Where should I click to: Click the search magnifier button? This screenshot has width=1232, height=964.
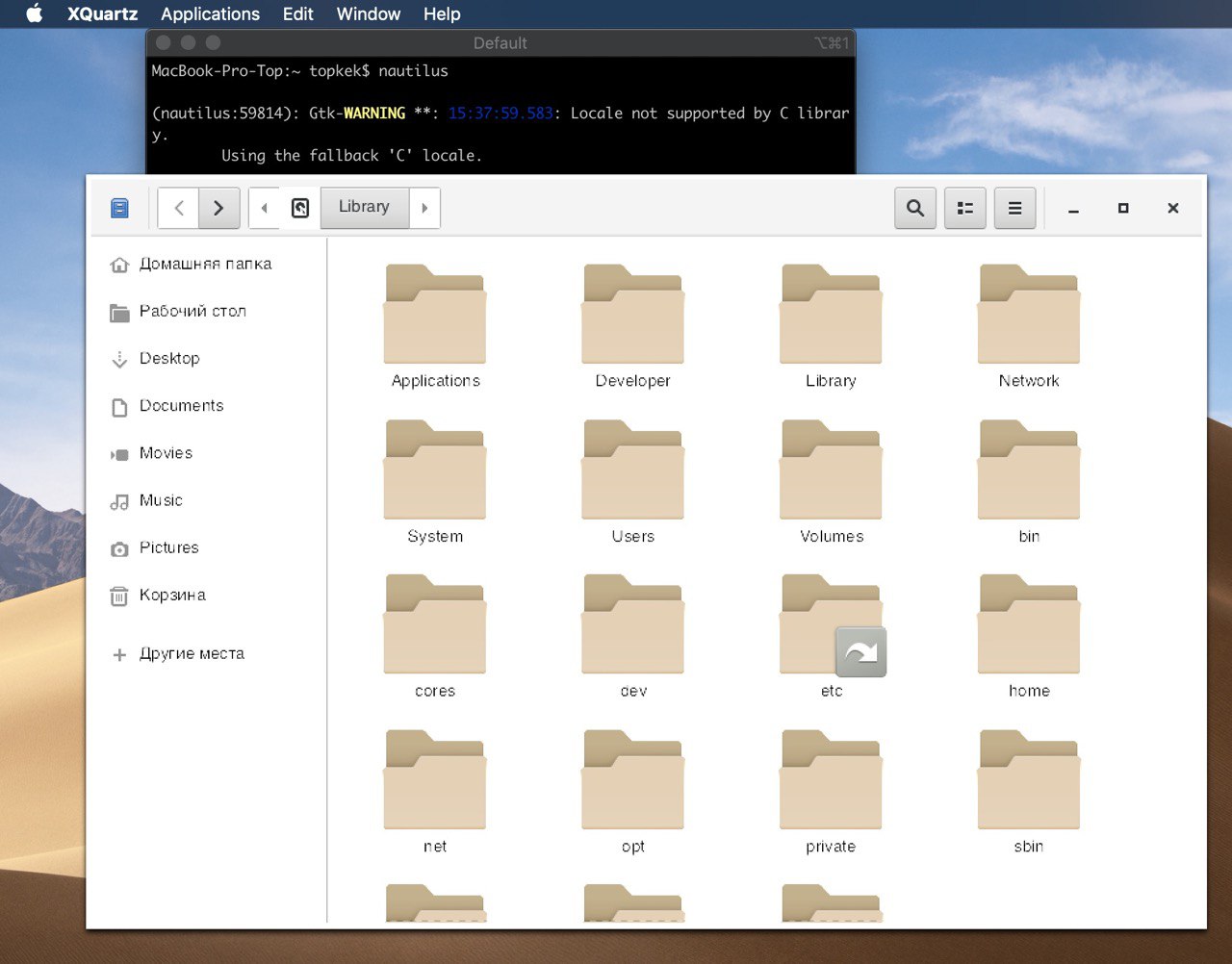tap(915, 208)
